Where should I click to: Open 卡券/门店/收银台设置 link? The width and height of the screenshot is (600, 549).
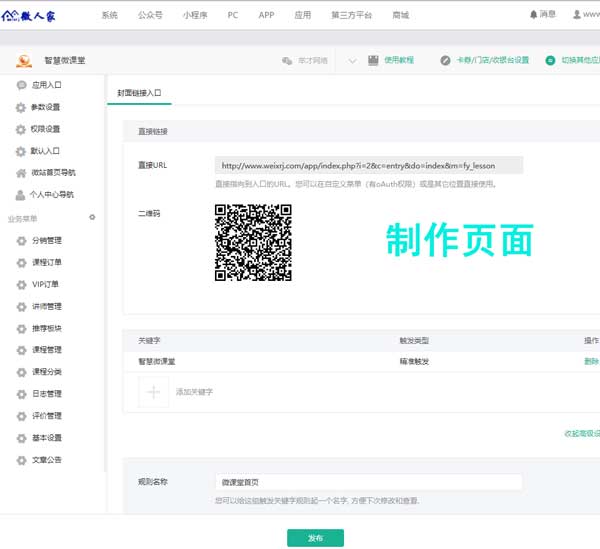click(x=493, y=60)
